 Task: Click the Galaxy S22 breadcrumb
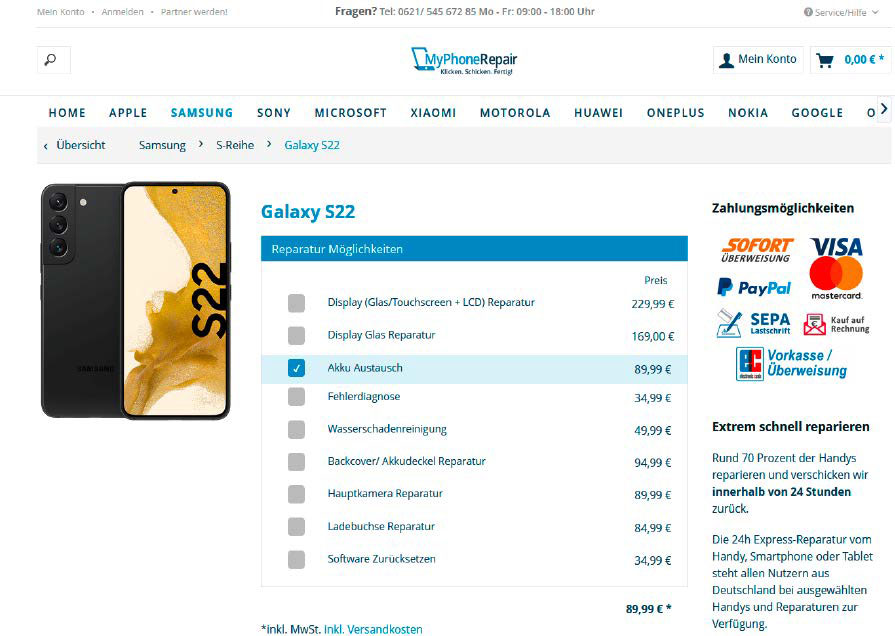(312, 145)
